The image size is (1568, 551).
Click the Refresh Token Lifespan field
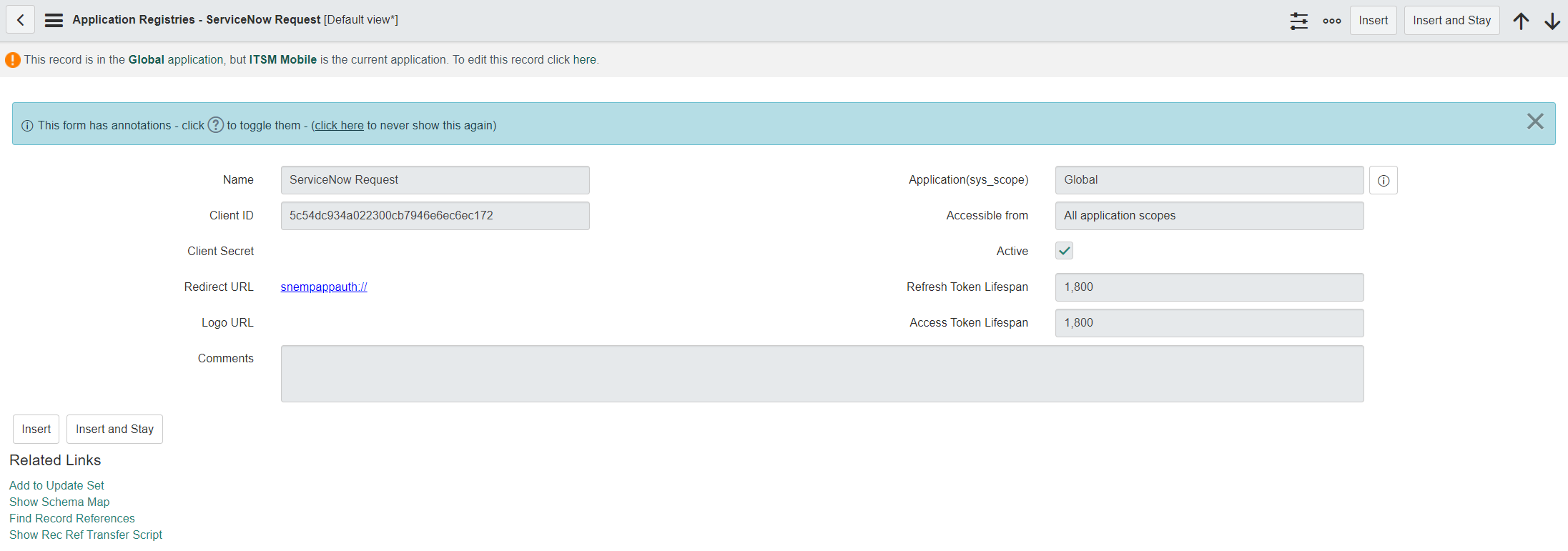pos(1208,287)
